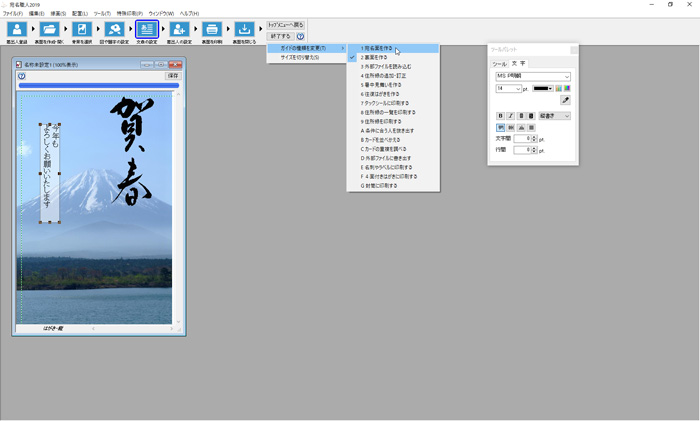Viewport: 700px width, 421px height.
Task: Click the 差出人登録 sender registration icon
Action: point(16,31)
